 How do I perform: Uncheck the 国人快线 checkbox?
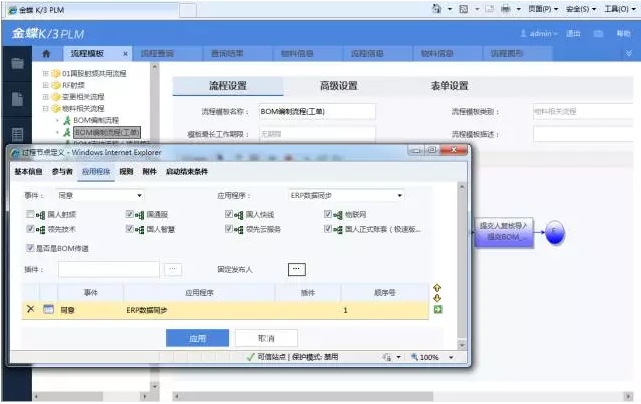click(229, 214)
